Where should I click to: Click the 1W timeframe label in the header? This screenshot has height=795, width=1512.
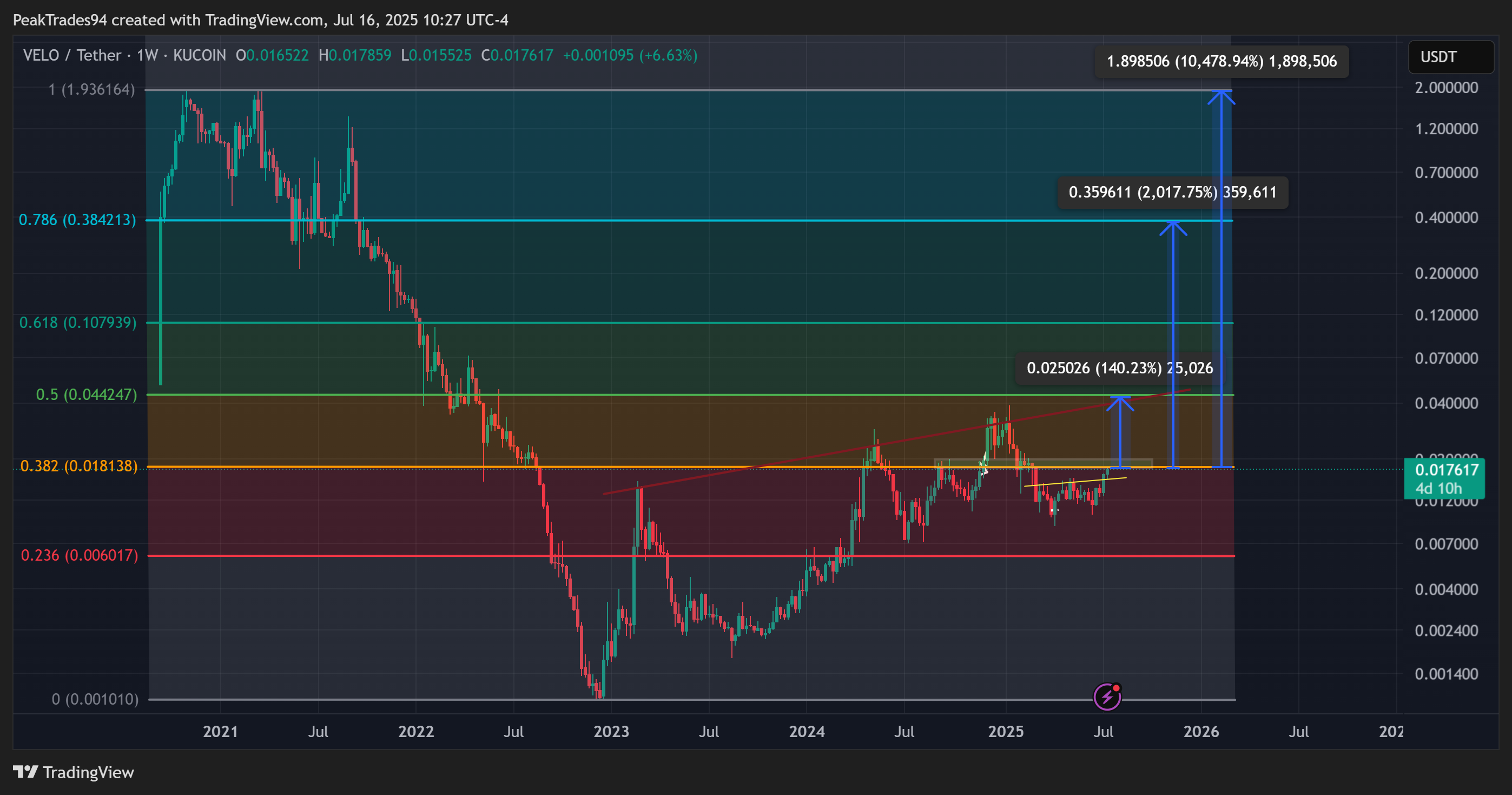[x=147, y=56]
